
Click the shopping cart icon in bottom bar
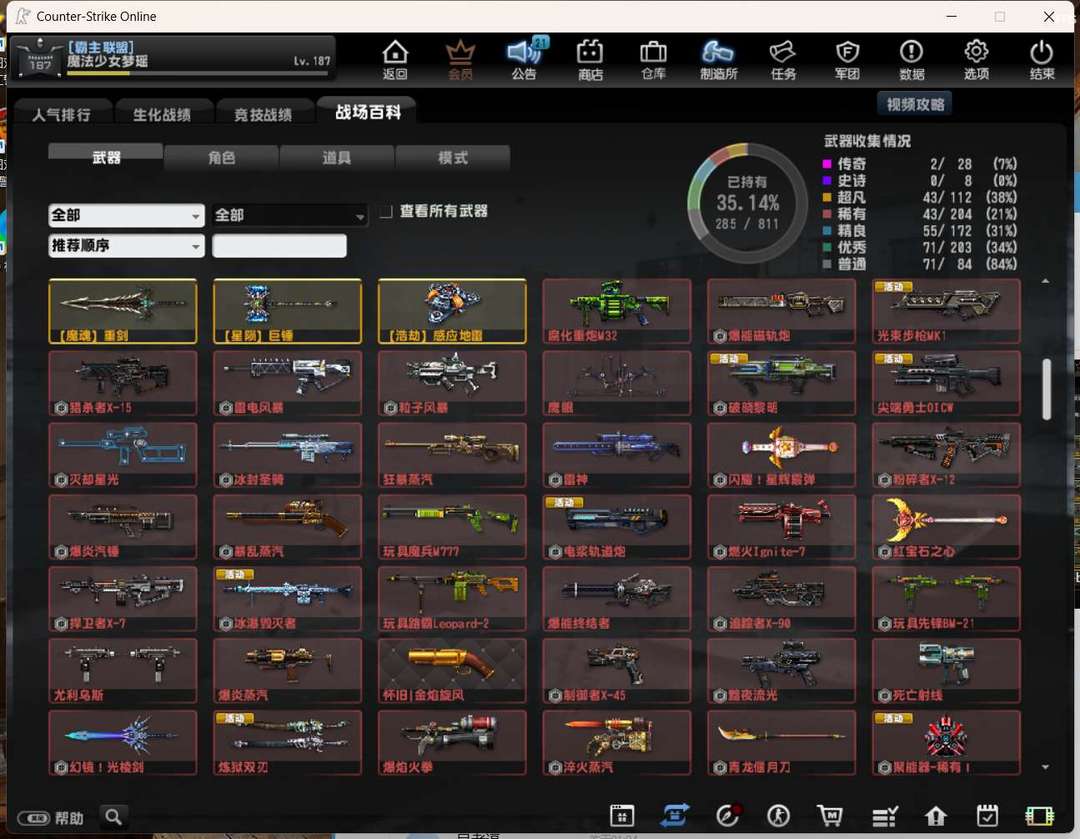pyautogui.click(x=829, y=816)
